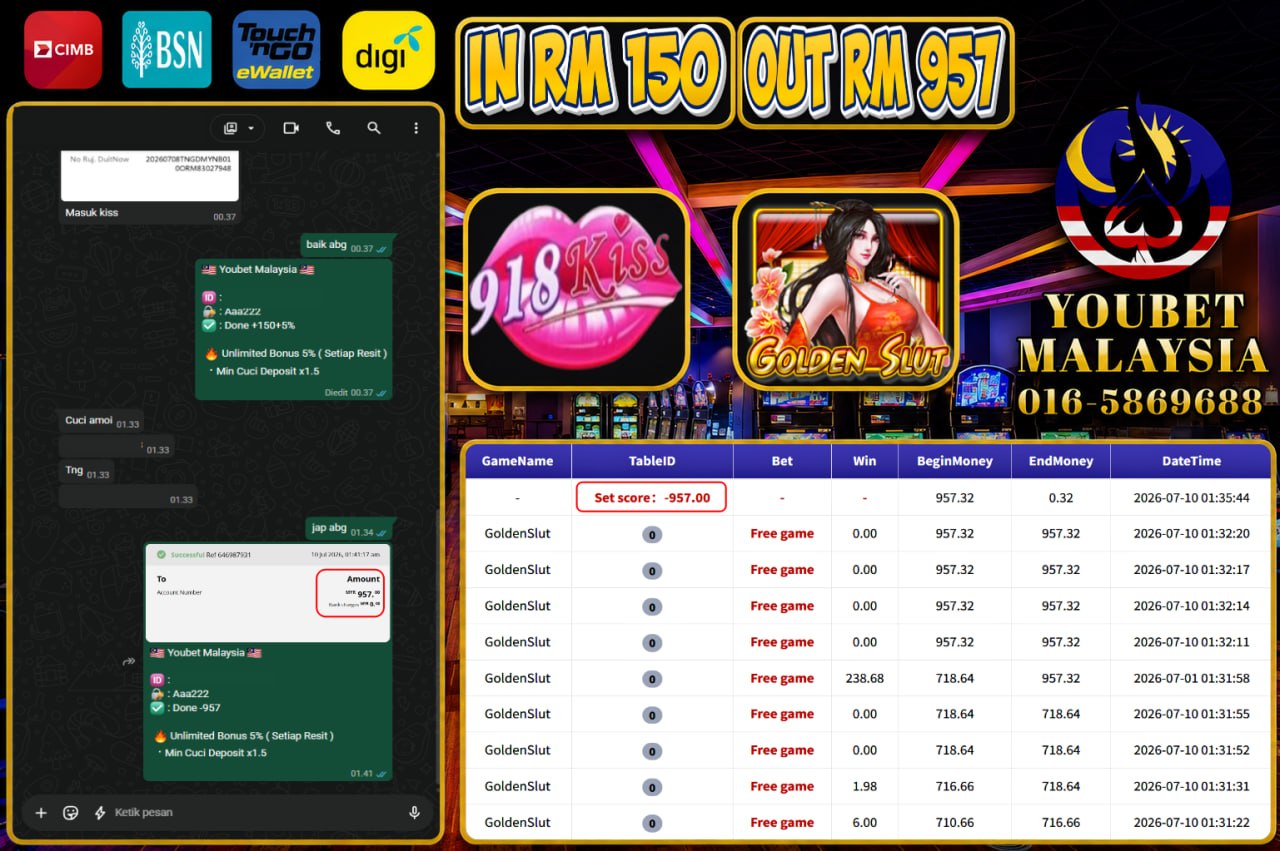1280x851 pixels.
Task: Click the 'Done -957' message line
Action: pyautogui.click(x=185, y=707)
